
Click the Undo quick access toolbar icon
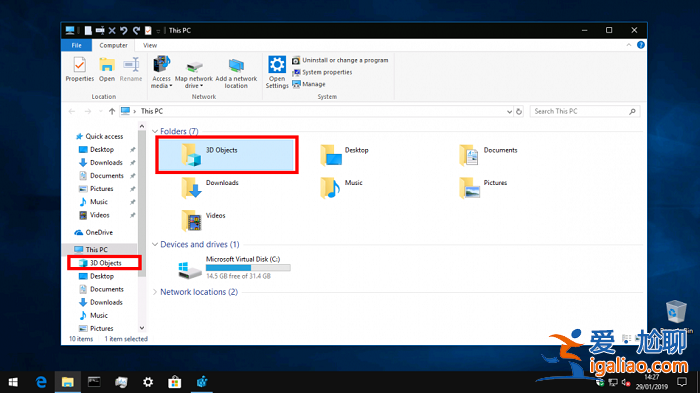coord(124,30)
